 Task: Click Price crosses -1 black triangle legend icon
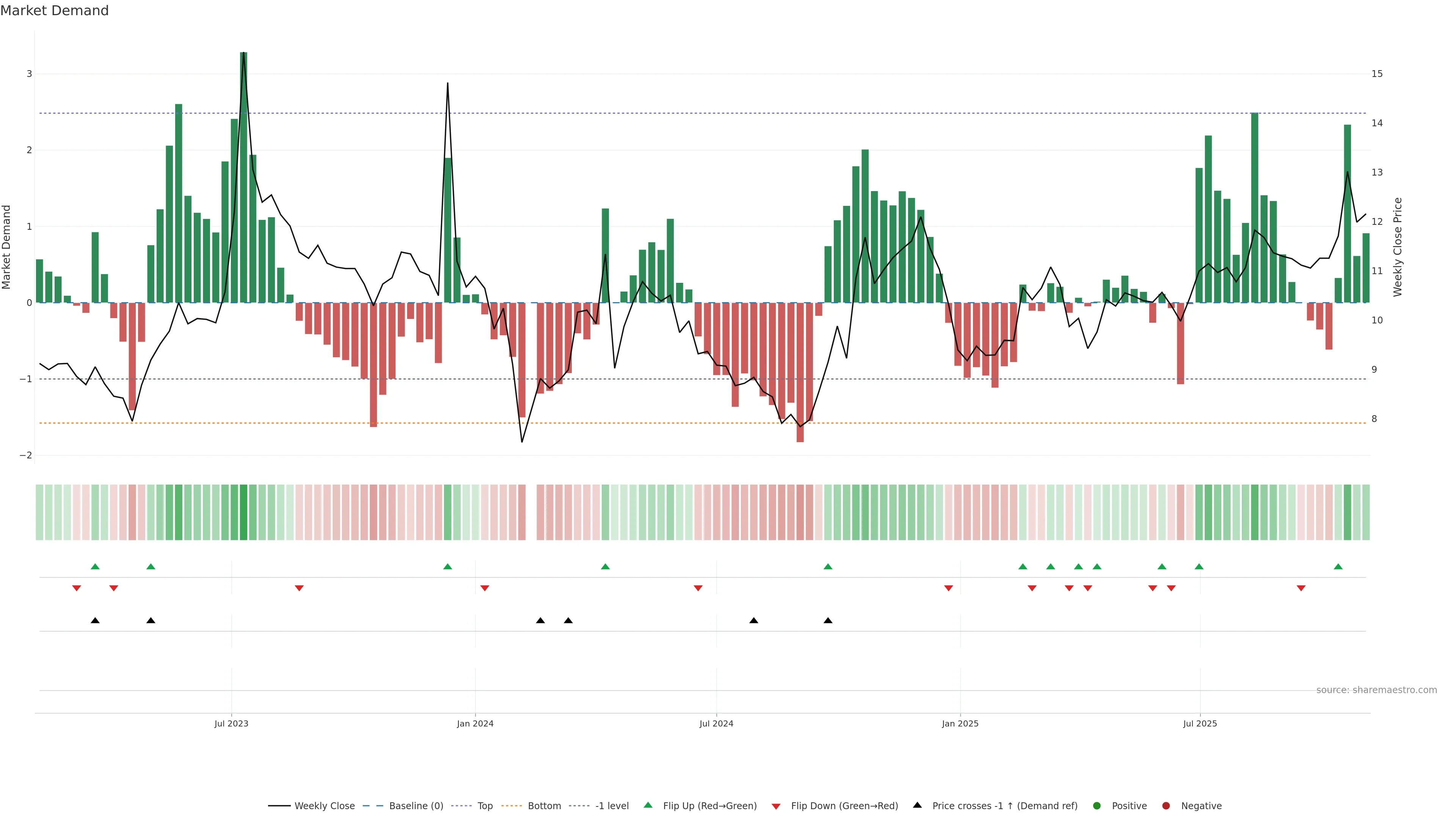point(917,805)
